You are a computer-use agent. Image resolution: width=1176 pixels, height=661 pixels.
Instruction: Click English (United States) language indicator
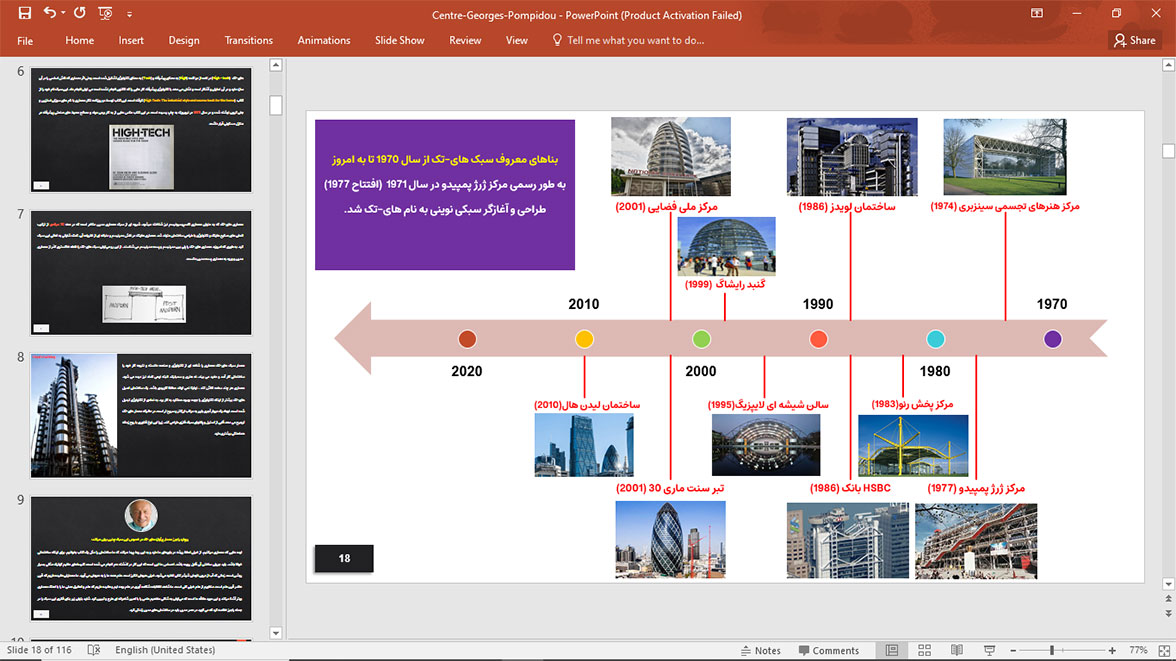click(165, 650)
